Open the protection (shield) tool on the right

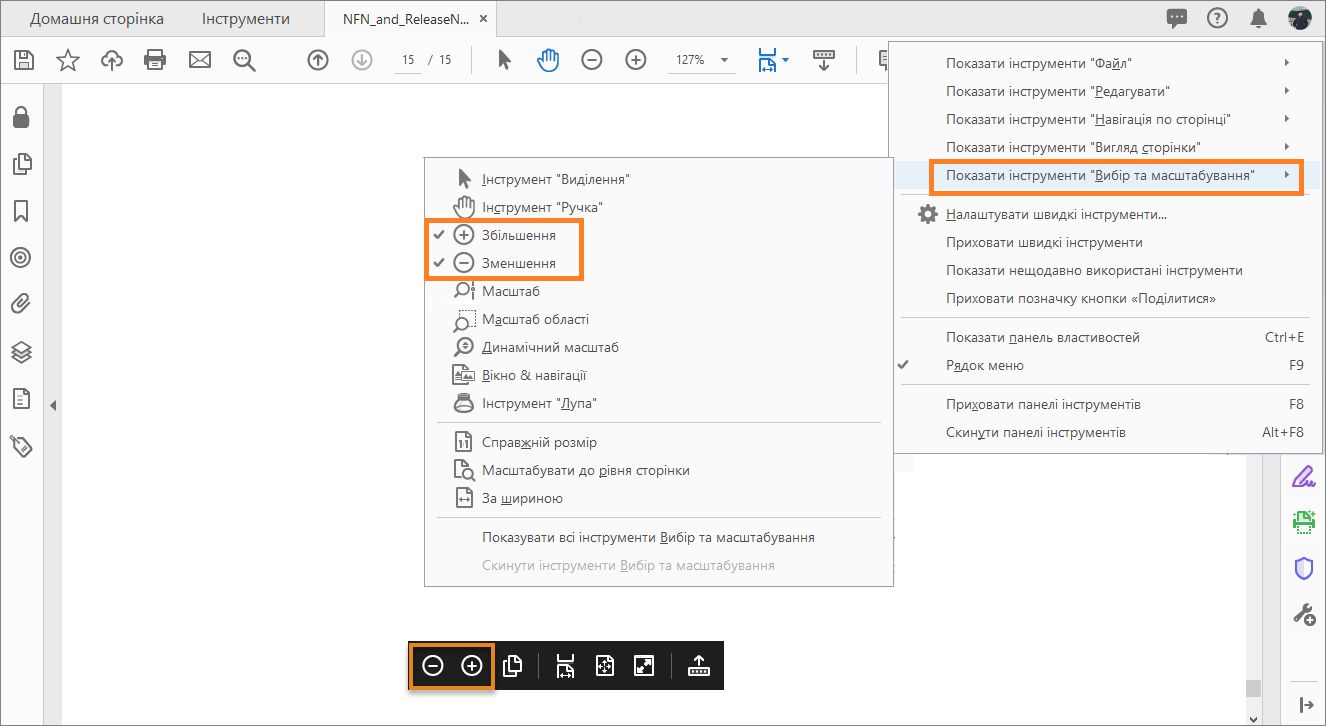(1303, 567)
